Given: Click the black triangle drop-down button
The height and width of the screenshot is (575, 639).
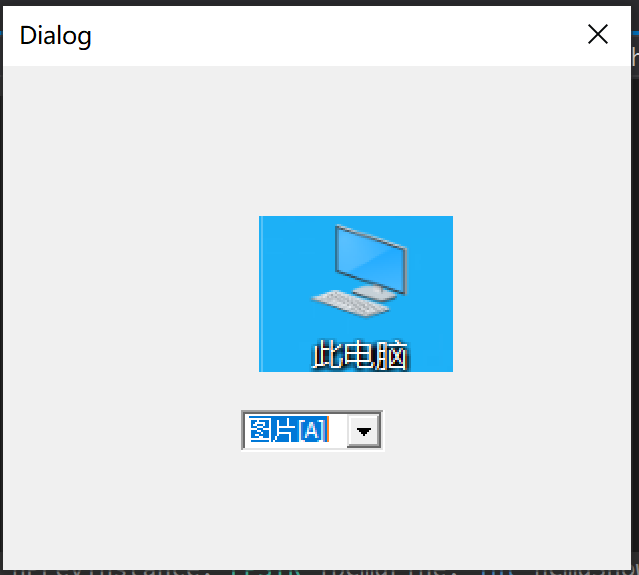Looking at the screenshot, I should [x=364, y=431].
